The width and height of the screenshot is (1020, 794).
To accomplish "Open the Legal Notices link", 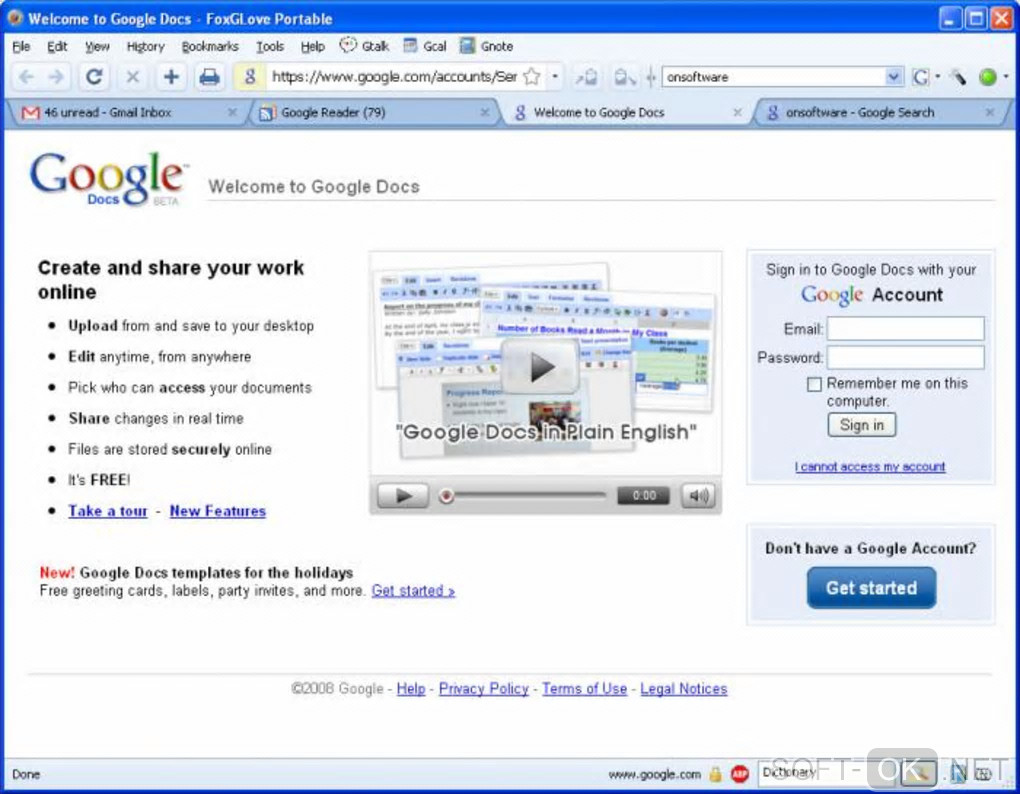I will [684, 689].
